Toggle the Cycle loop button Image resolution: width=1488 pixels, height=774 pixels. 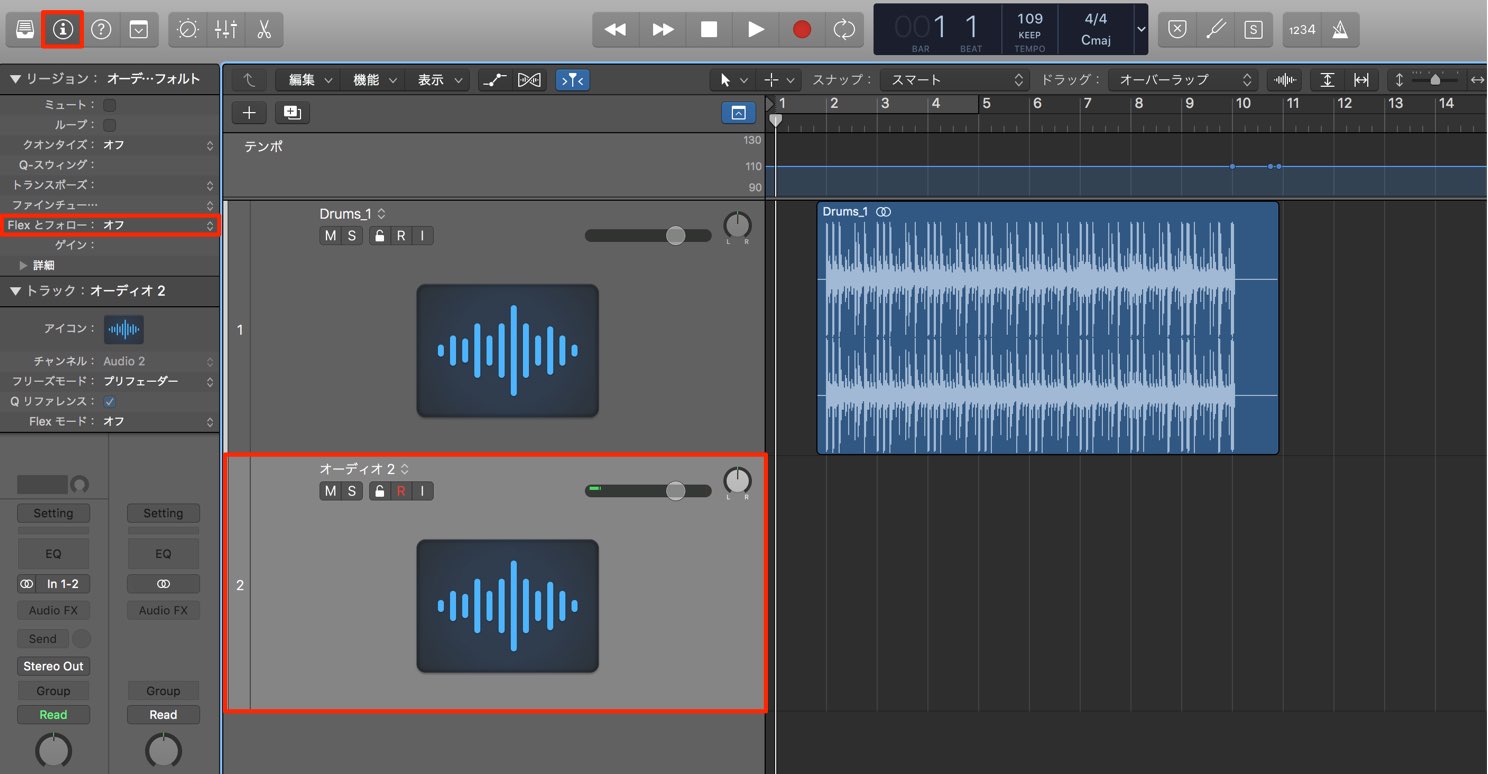pyautogui.click(x=845, y=30)
